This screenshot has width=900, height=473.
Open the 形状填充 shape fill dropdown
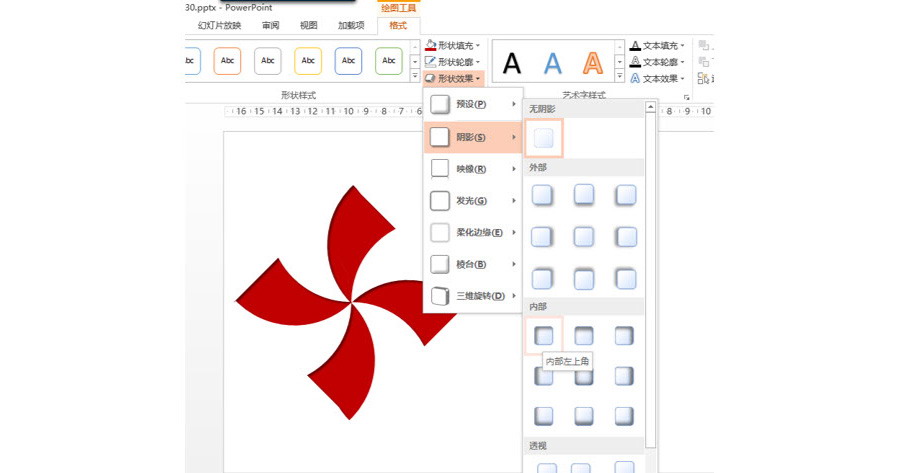[453, 45]
